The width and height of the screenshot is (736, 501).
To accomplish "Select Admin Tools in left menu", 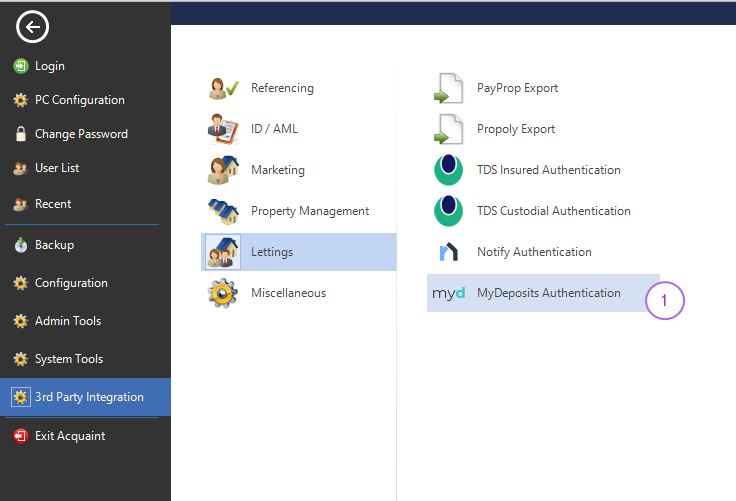I will [x=67, y=321].
